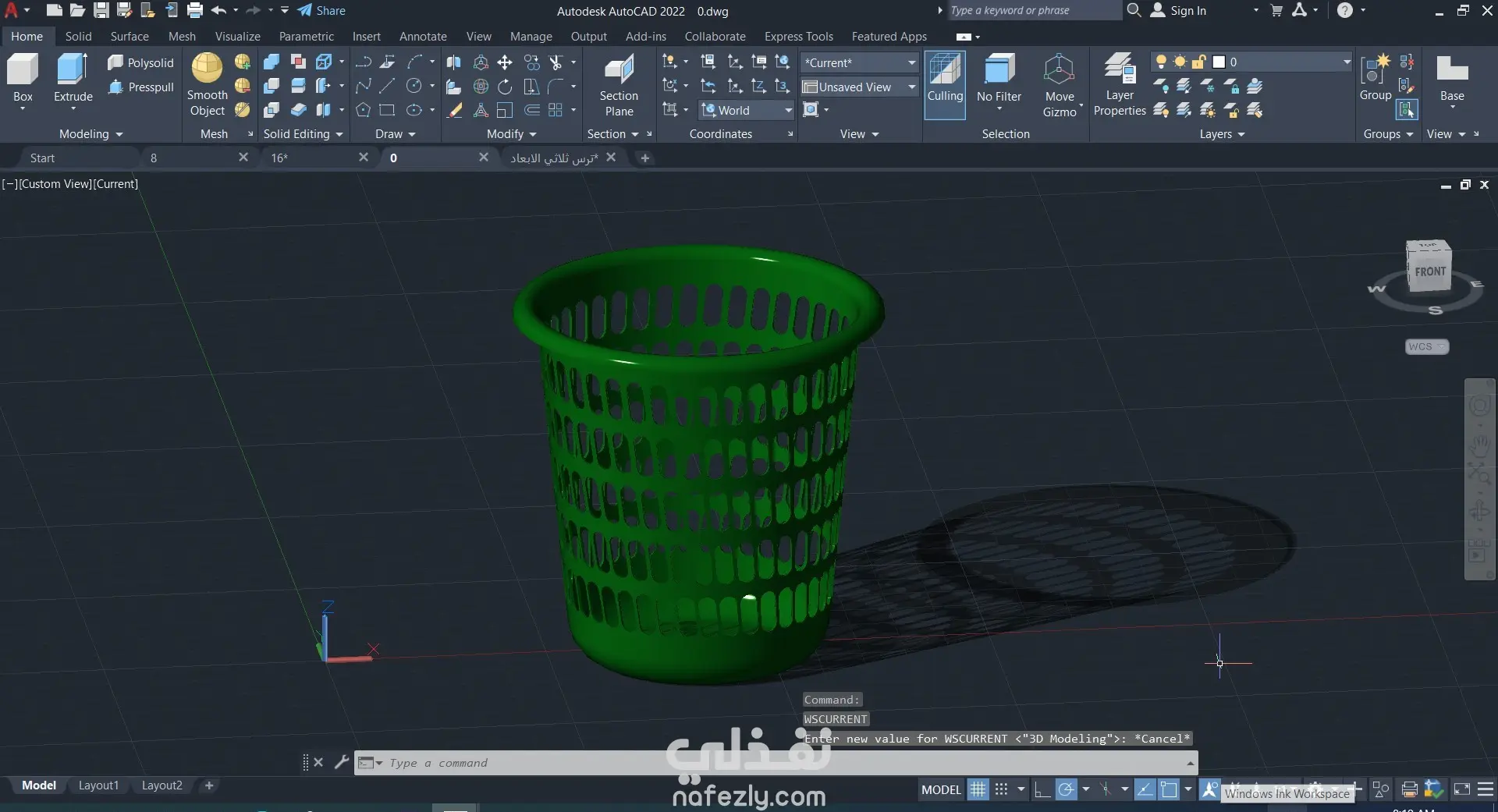Click Sign In
Image resolution: width=1498 pixels, height=812 pixels.
[x=1179, y=10]
